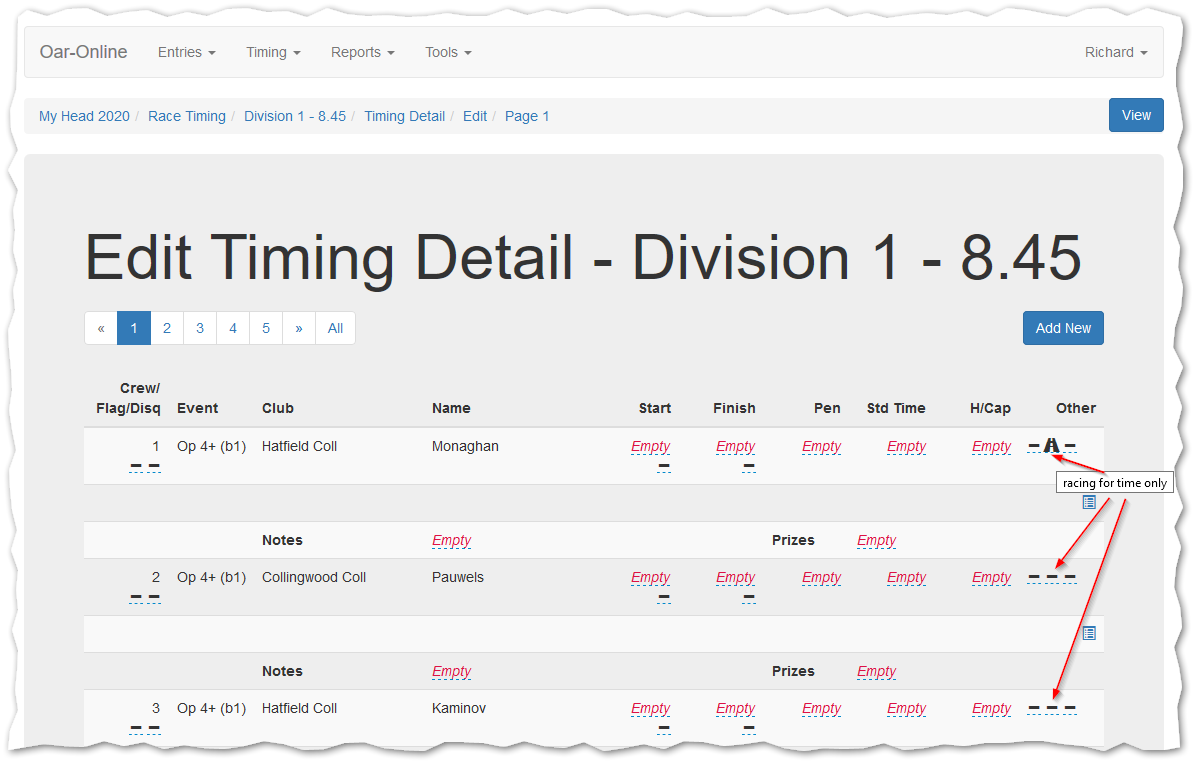Screen dimensions: 1195x763
Task: Open the Richard user menu
Action: click(1115, 52)
